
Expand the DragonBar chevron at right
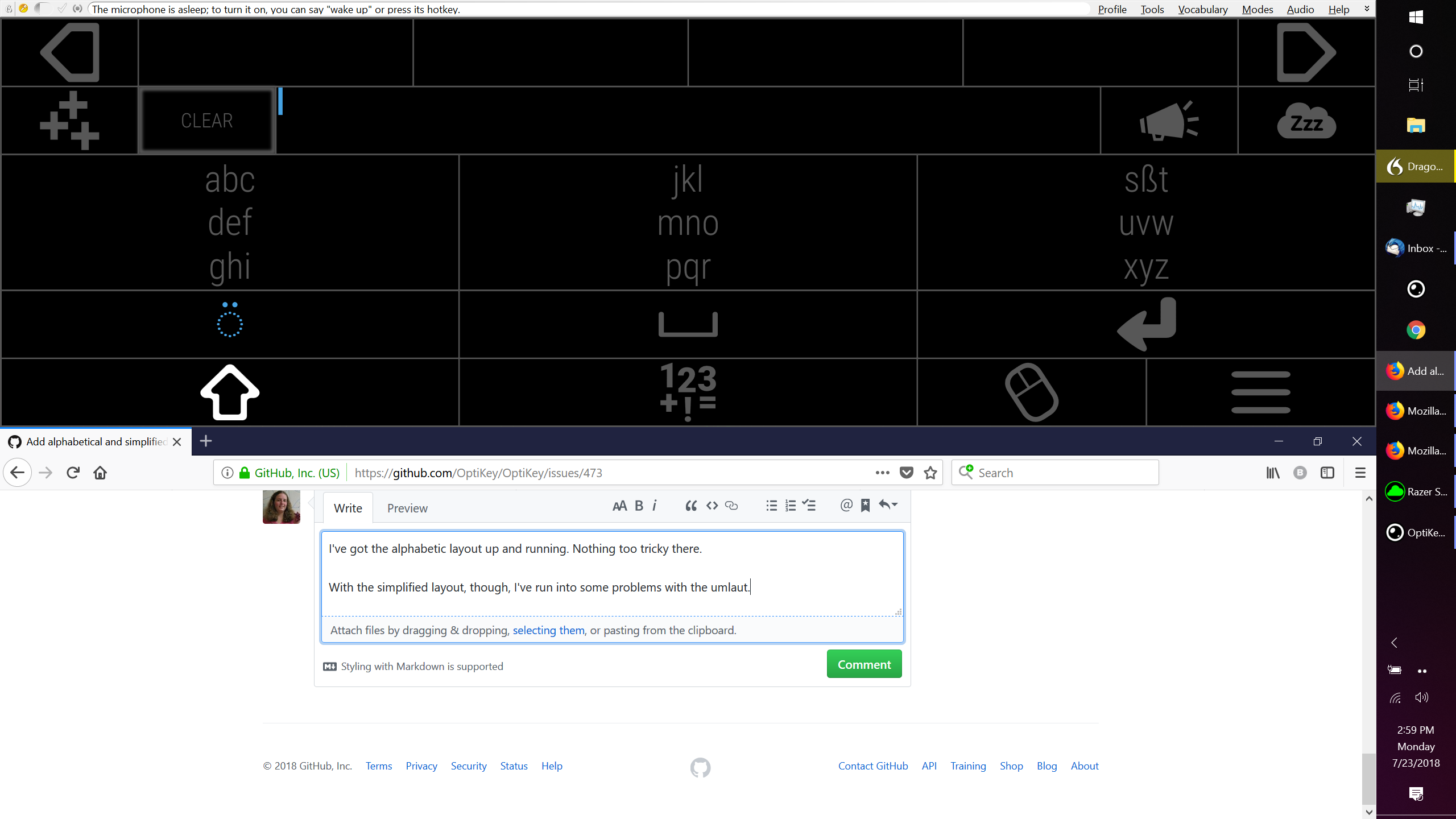pyautogui.click(x=1367, y=9)
